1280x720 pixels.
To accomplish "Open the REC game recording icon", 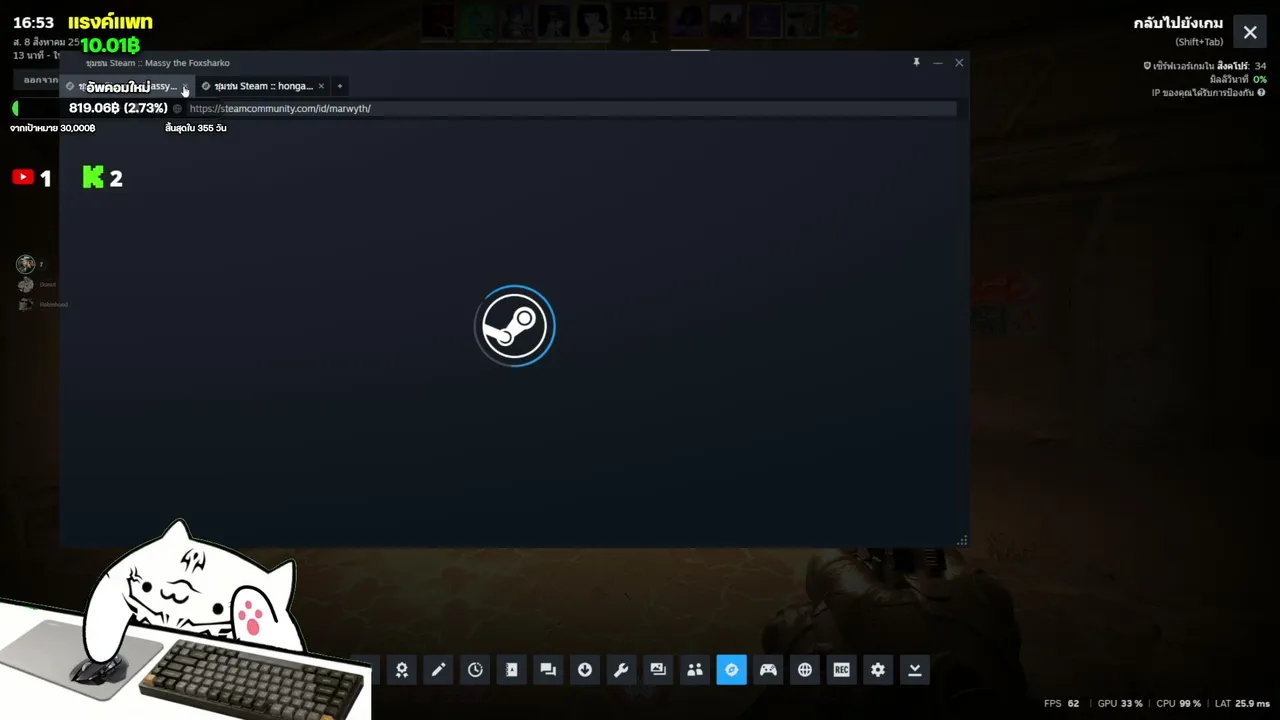I will point(841,670).
